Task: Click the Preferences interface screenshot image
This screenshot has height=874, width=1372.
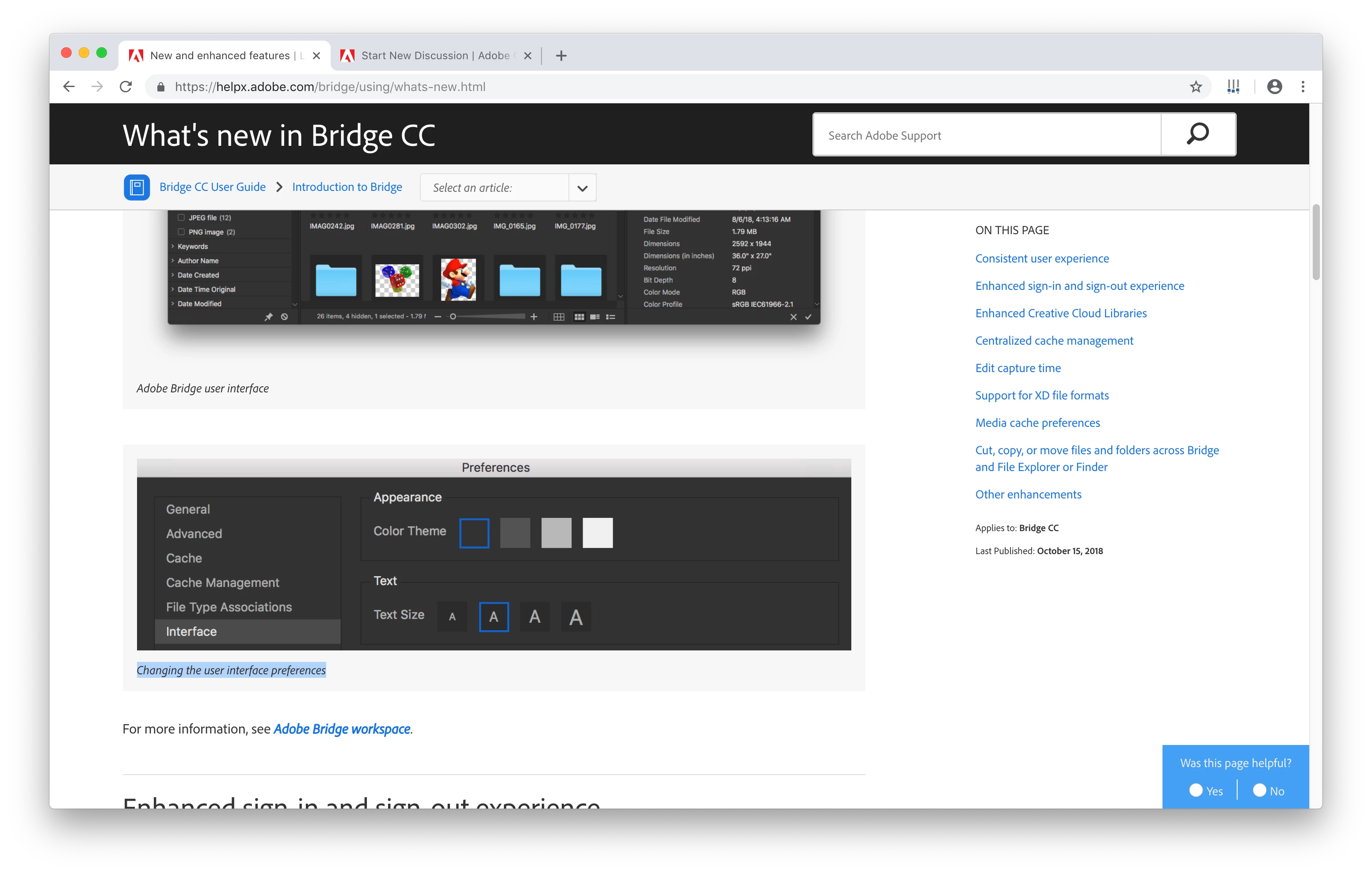Action: [493, 555]
